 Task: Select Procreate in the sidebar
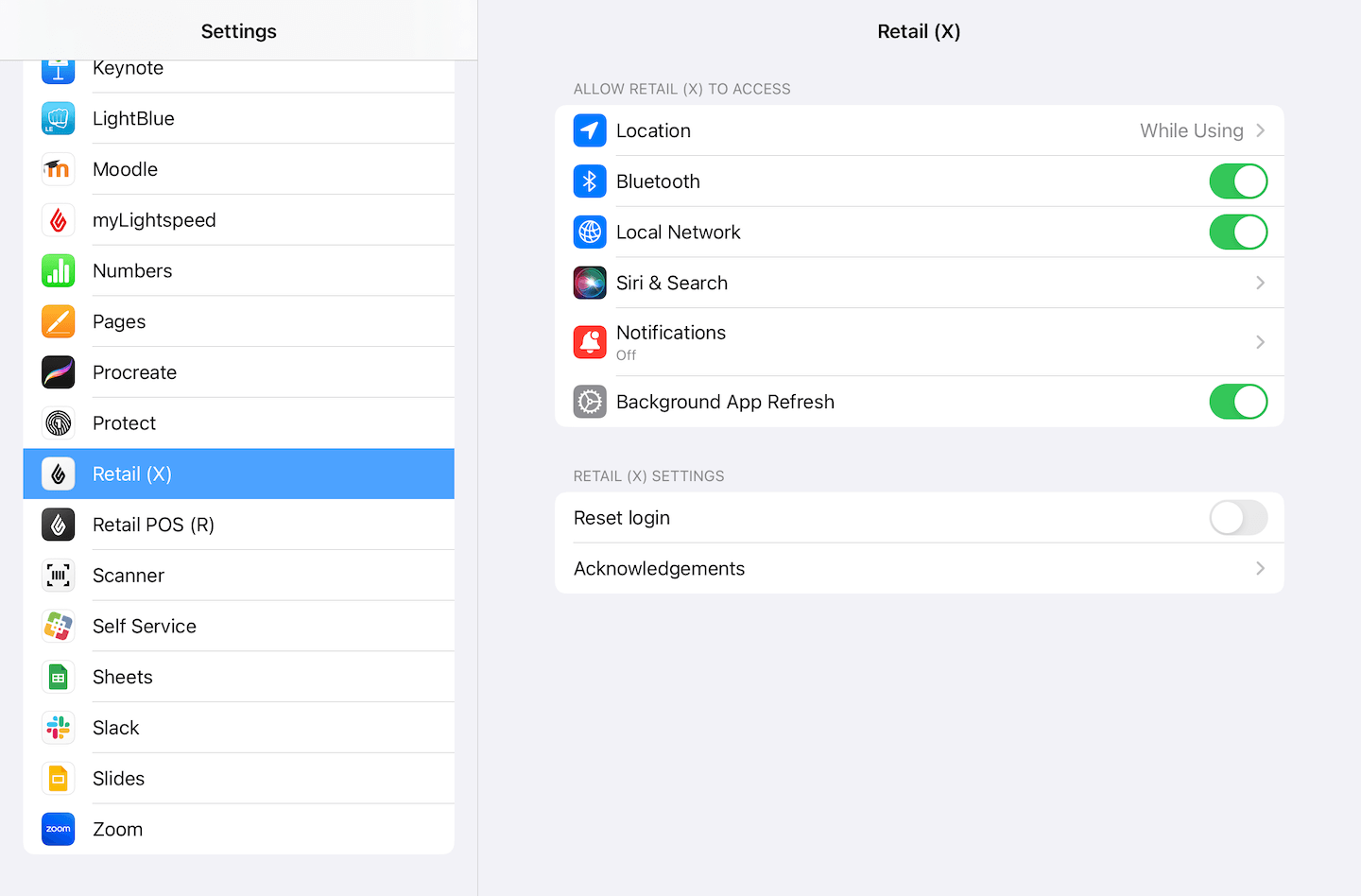point(239,372)
